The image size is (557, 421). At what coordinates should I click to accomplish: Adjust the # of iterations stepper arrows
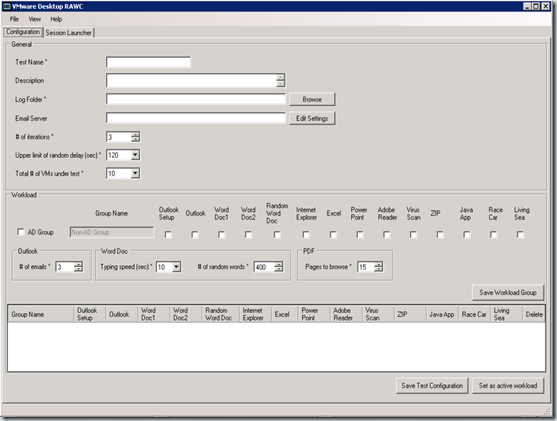pos(135,137)
